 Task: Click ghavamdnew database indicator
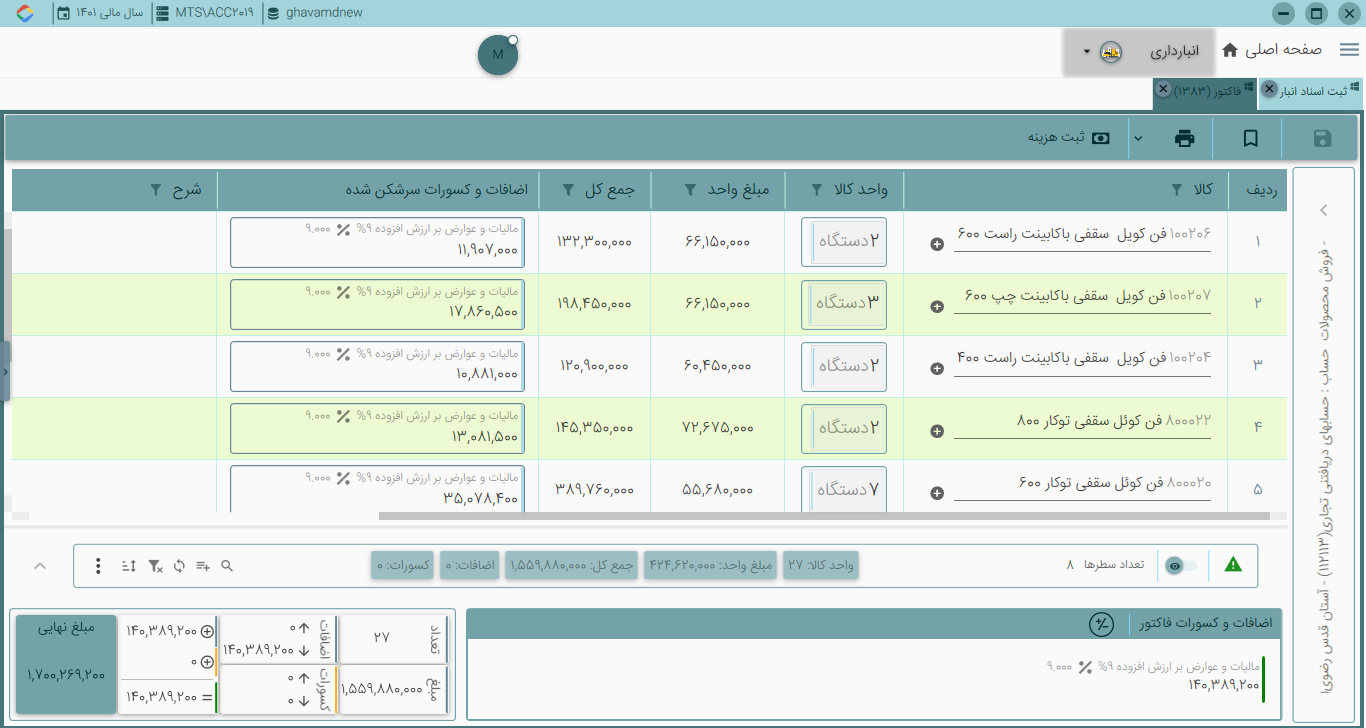(314, 14)
